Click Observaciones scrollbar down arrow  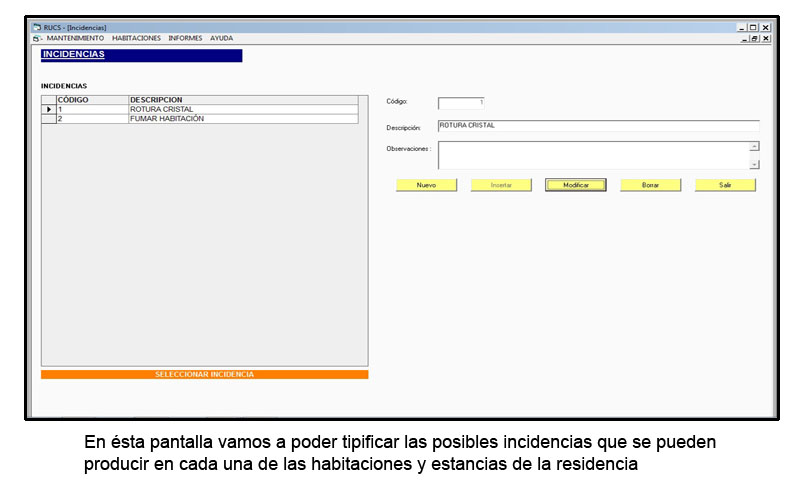coord(754,164)
